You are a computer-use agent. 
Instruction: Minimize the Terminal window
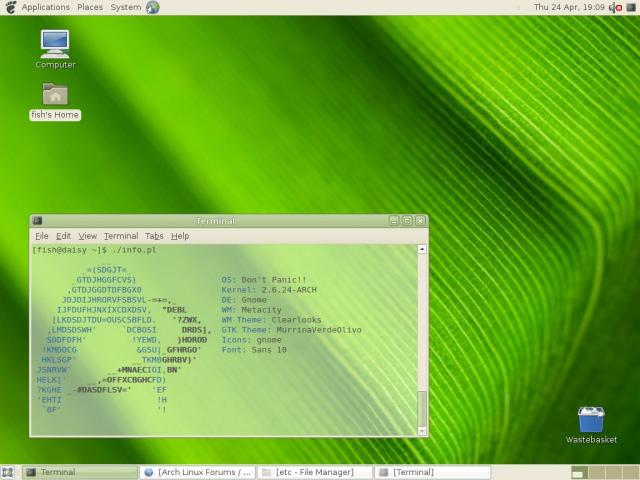[394, 221]
